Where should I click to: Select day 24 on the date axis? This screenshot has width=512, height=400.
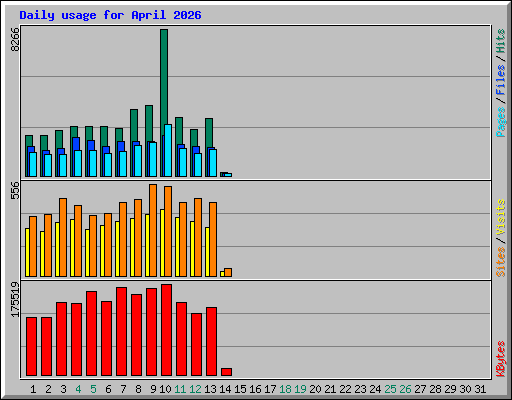pyautogui.click(x=375, y=389)
